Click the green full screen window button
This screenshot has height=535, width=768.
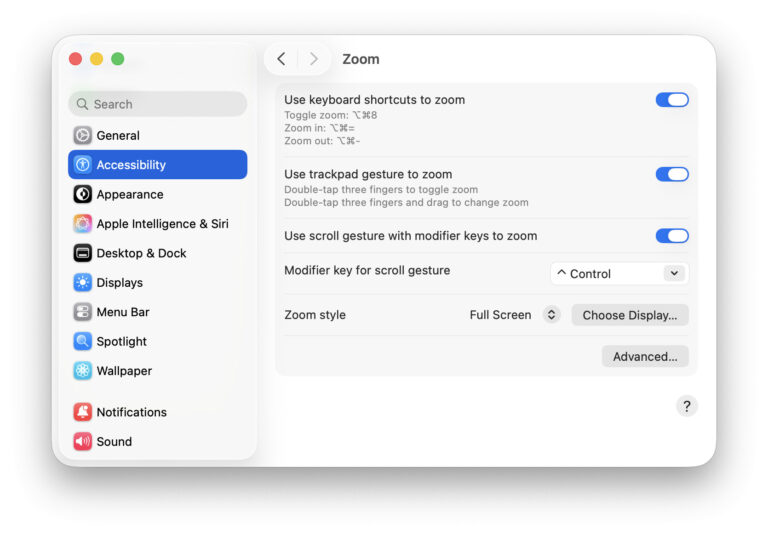118,59
